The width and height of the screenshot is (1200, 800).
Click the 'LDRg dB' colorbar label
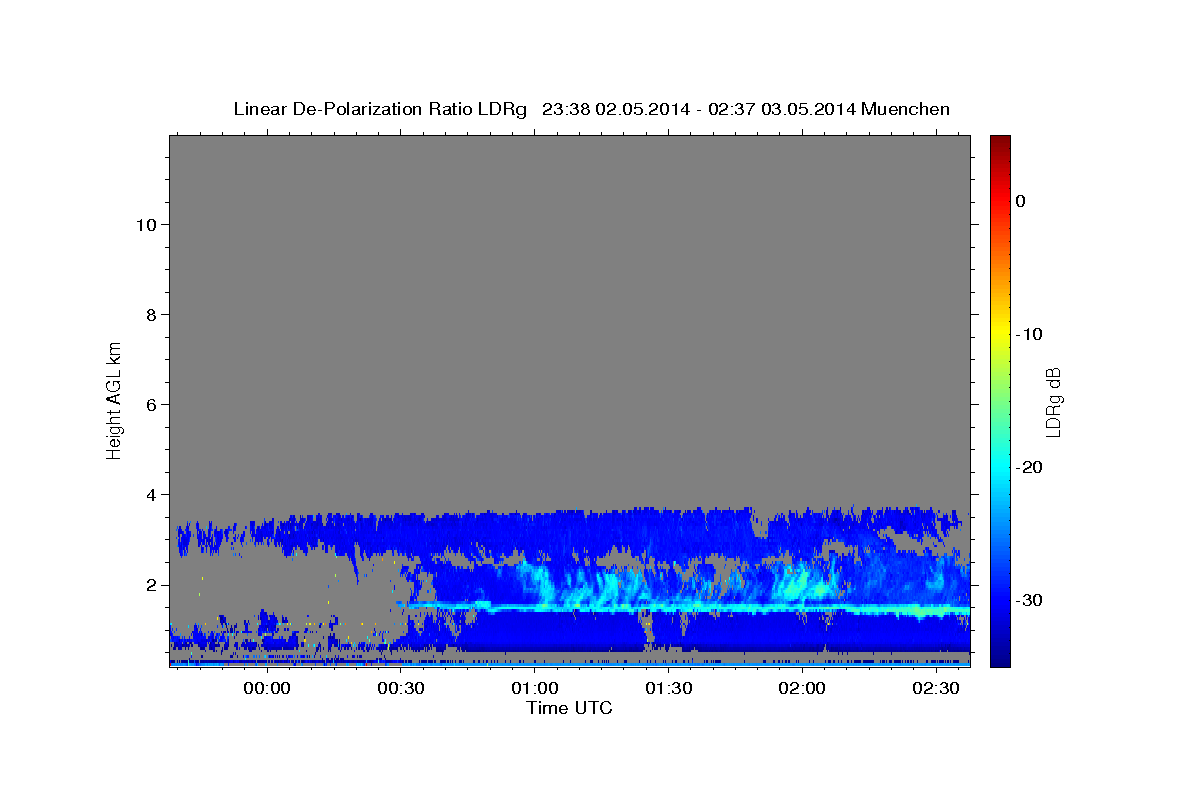tap(1053, 401)
